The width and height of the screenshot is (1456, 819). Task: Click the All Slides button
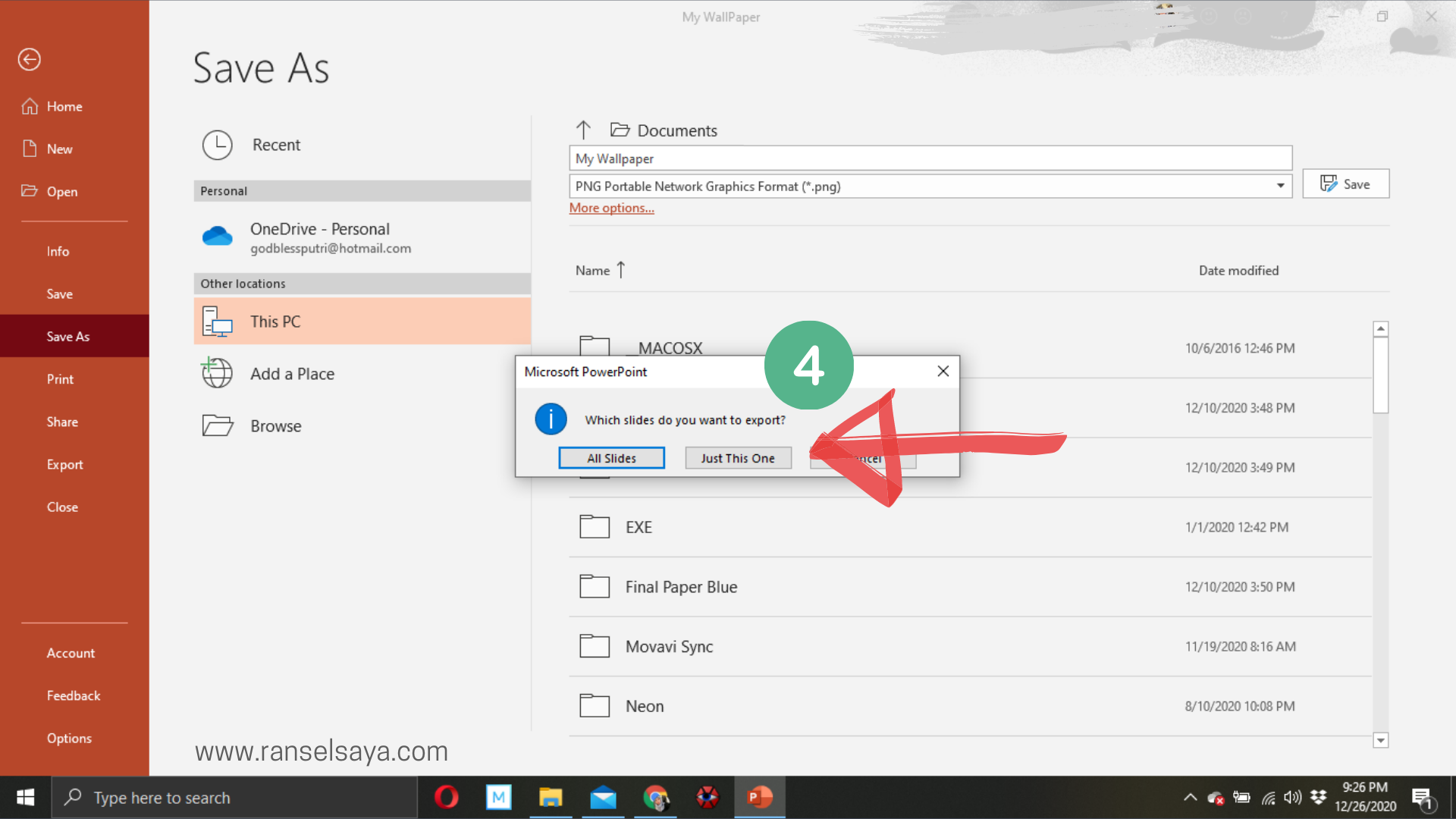click(611, 458)
